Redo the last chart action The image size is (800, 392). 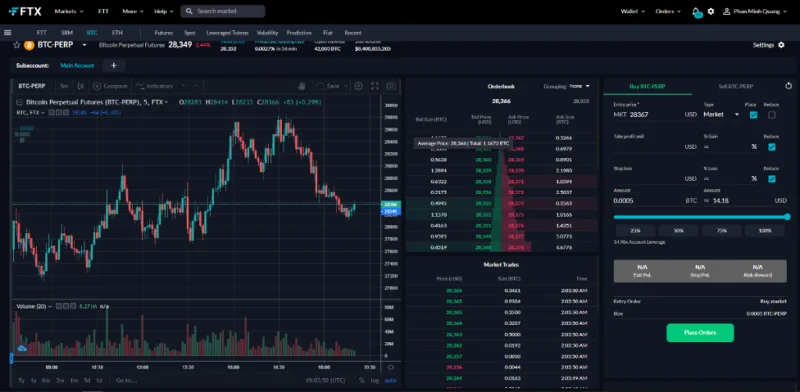coord(196,86)
